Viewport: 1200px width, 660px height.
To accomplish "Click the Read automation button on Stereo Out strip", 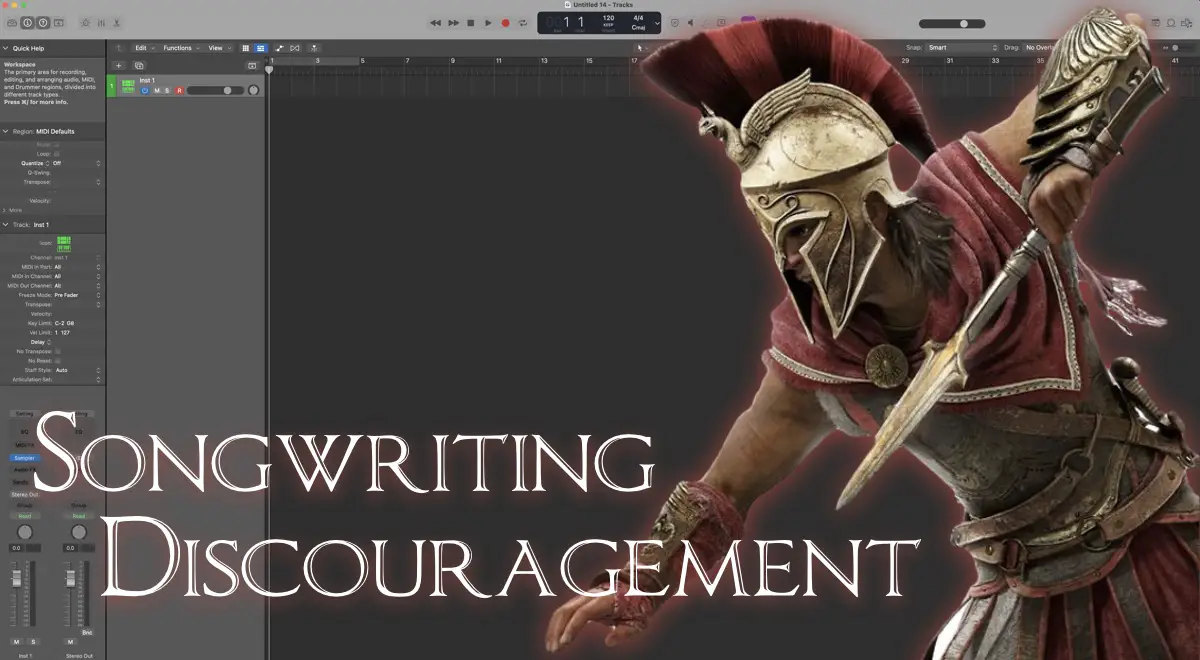I will (x=78, y=516).
